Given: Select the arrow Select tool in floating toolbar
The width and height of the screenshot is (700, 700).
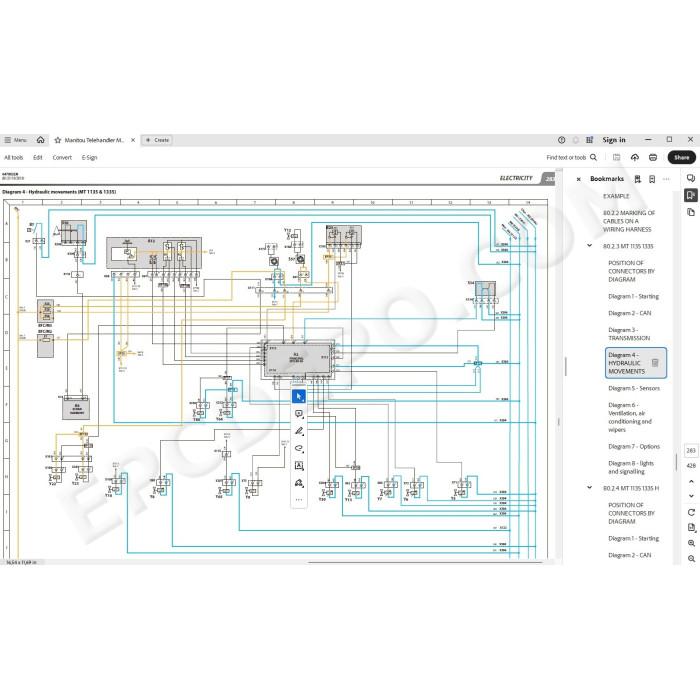Looking at the screenshot, I should [x=299, y=396].
